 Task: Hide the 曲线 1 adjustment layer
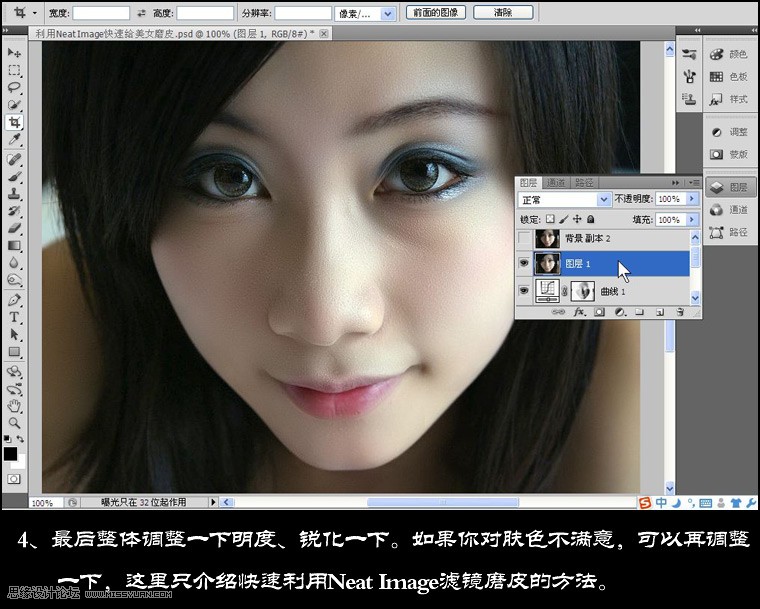524,290
